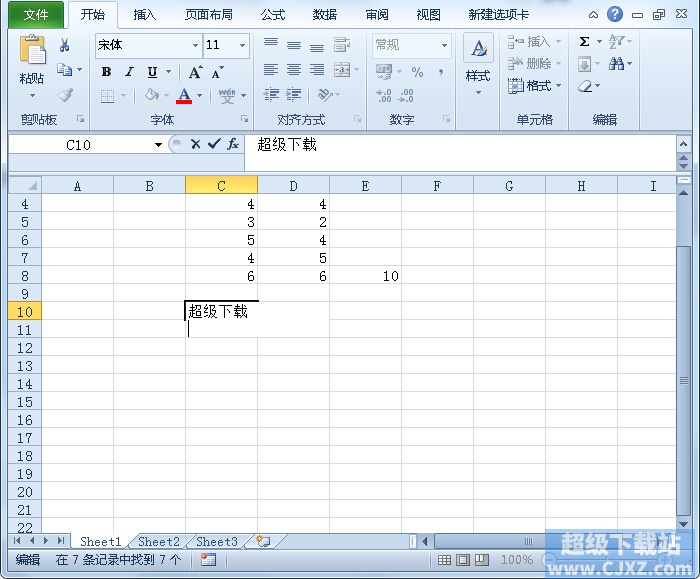Screen dimensions: 700x579
Task: Click the 格式 (Format) cells button
Action: click(535, 86)
